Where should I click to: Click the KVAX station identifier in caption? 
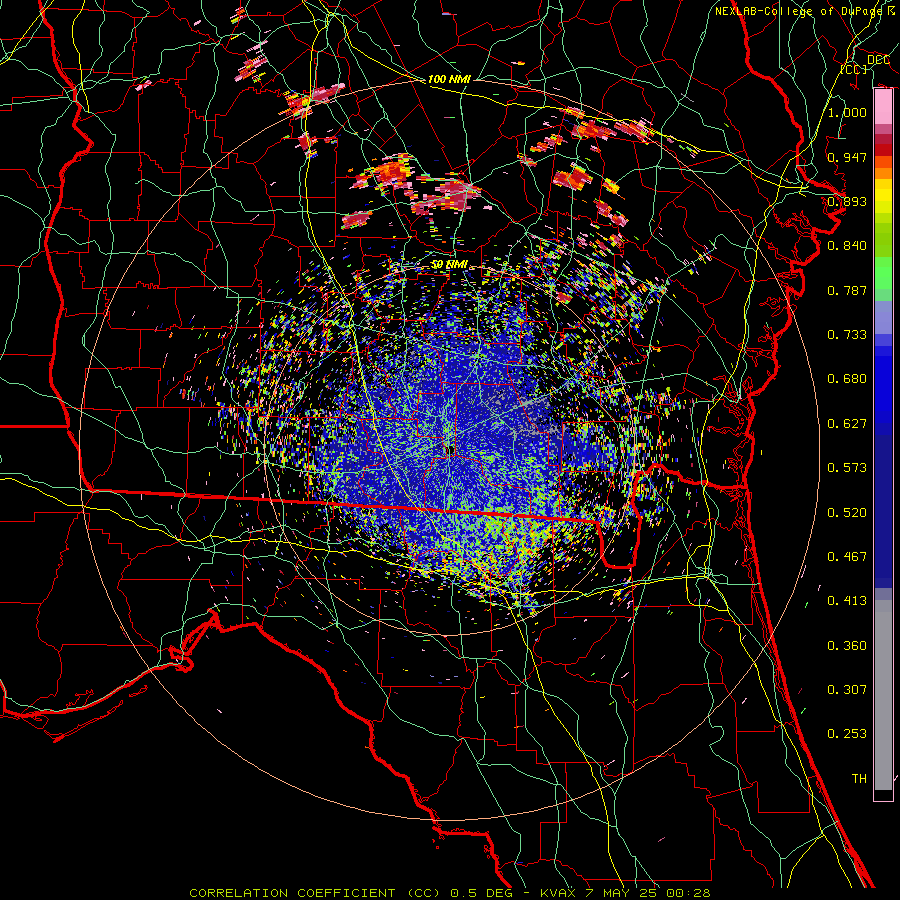pyautogui.click(x=558, y=893)
